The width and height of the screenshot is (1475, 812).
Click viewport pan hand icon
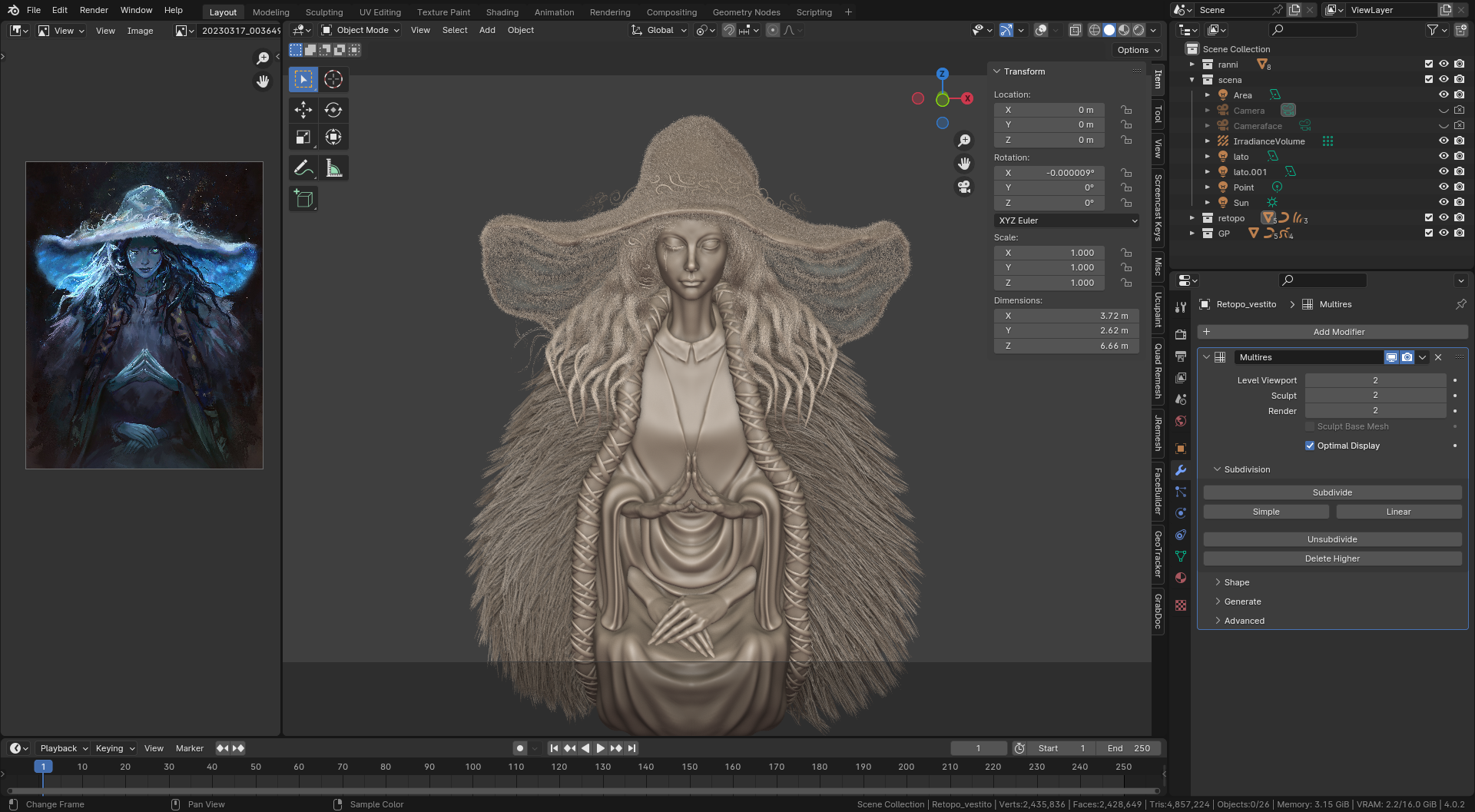pyautogui.click(x=964, y=164)
